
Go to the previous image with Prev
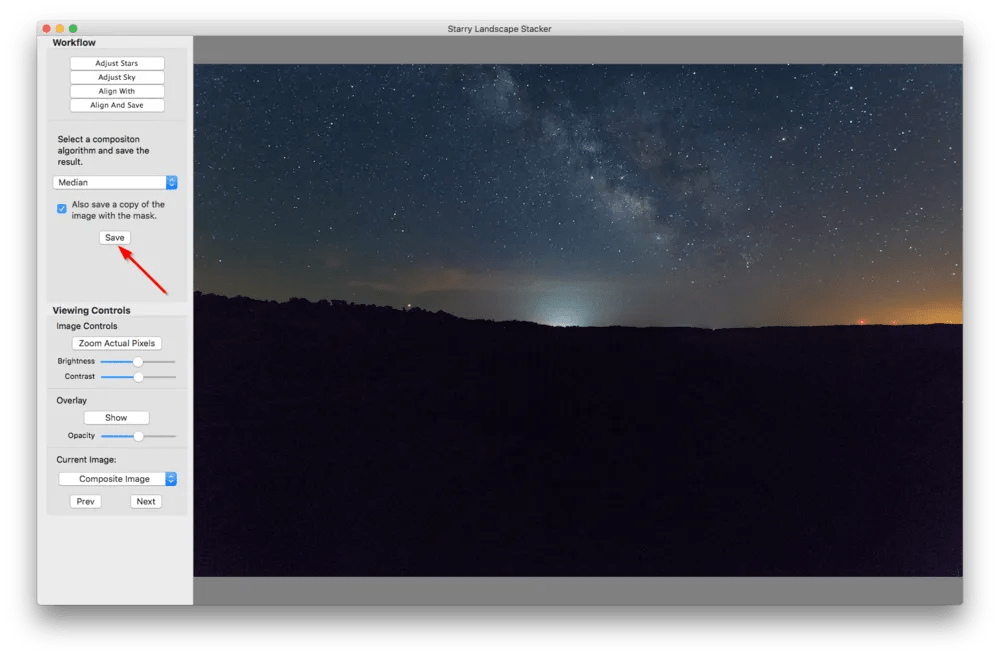pos(86,502)
